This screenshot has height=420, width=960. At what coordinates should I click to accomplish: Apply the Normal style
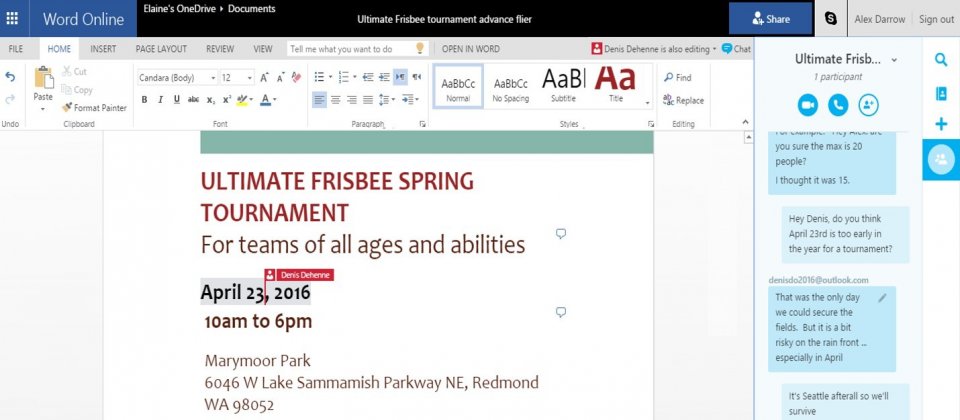click(x=458, y=88)
